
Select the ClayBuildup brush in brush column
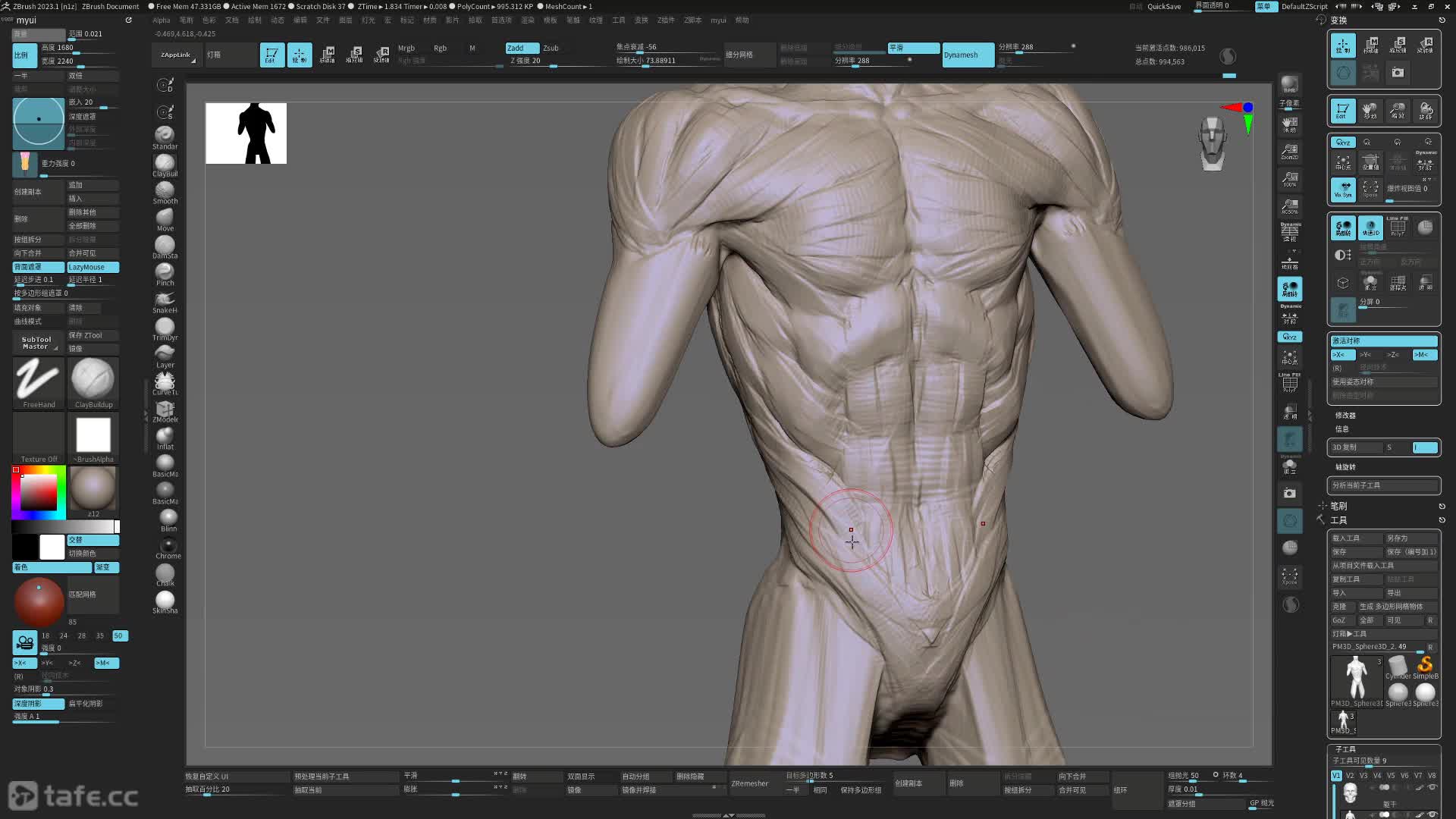click(165, 164)
